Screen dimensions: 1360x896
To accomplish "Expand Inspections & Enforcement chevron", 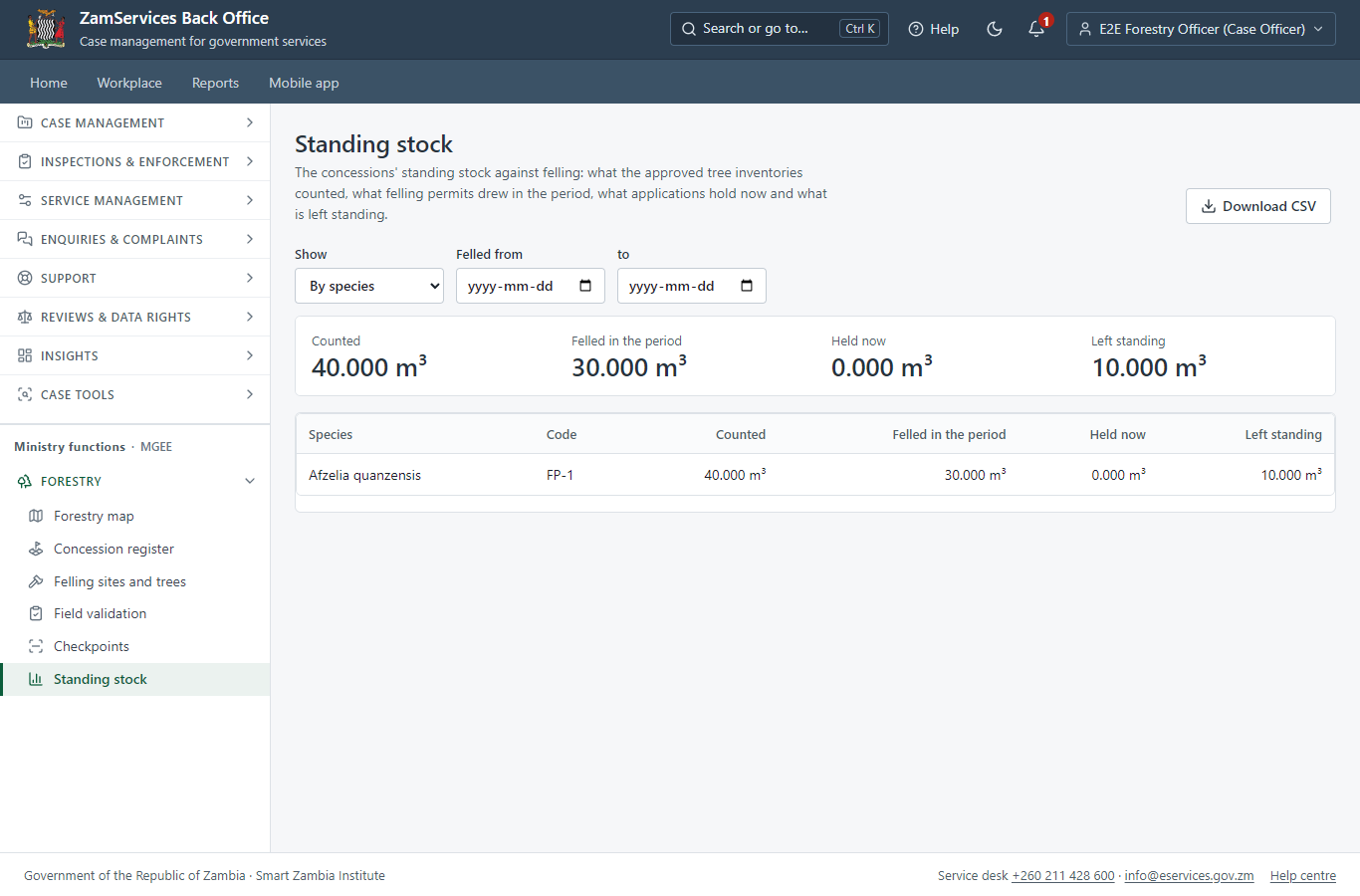I will point(250,161).
